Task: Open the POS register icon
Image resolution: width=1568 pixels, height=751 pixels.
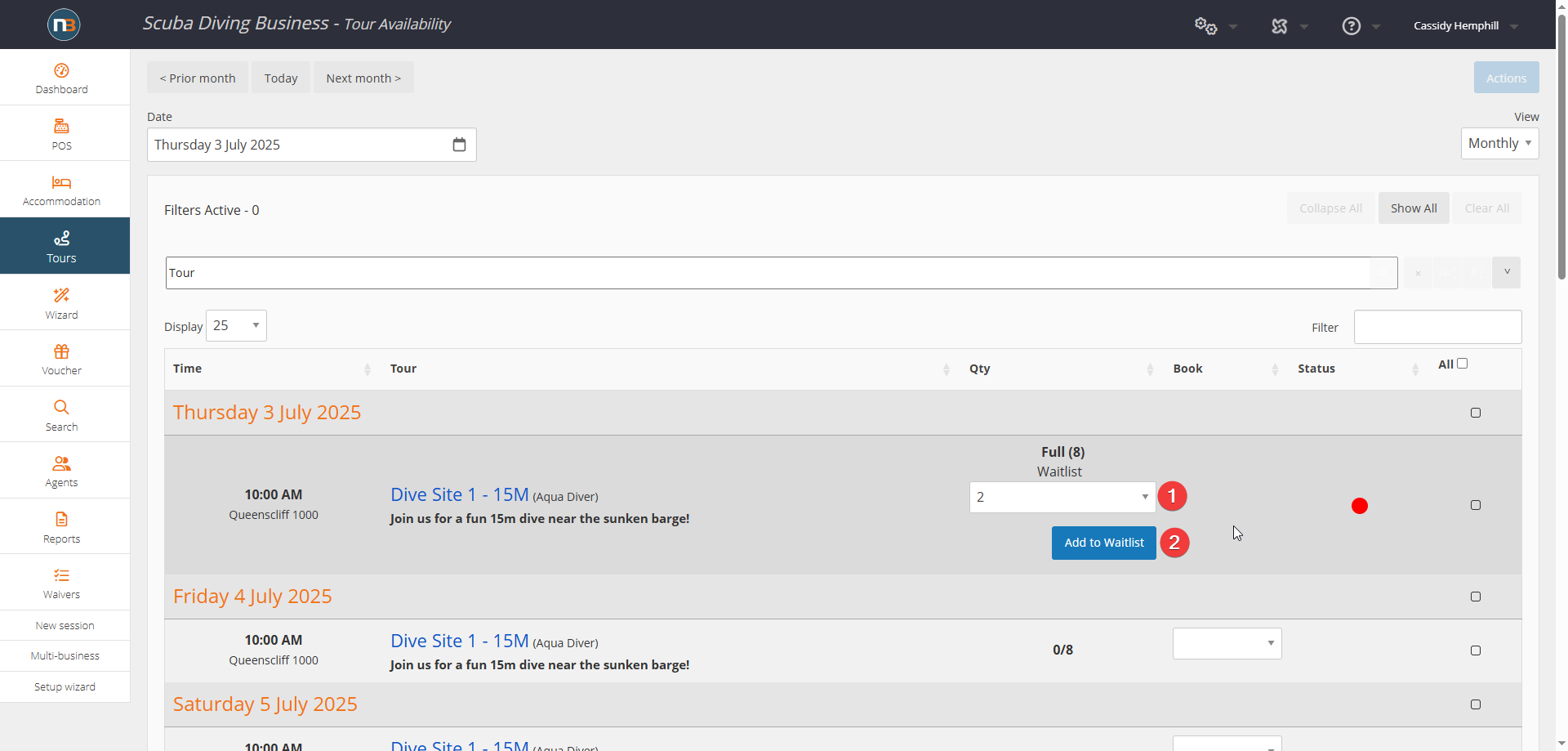Action: pyautogui.click(x=62, y=126)
